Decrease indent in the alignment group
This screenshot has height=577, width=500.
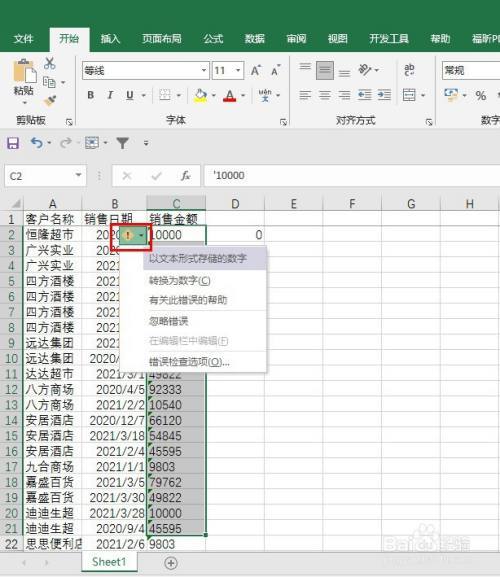click(365, 95)
